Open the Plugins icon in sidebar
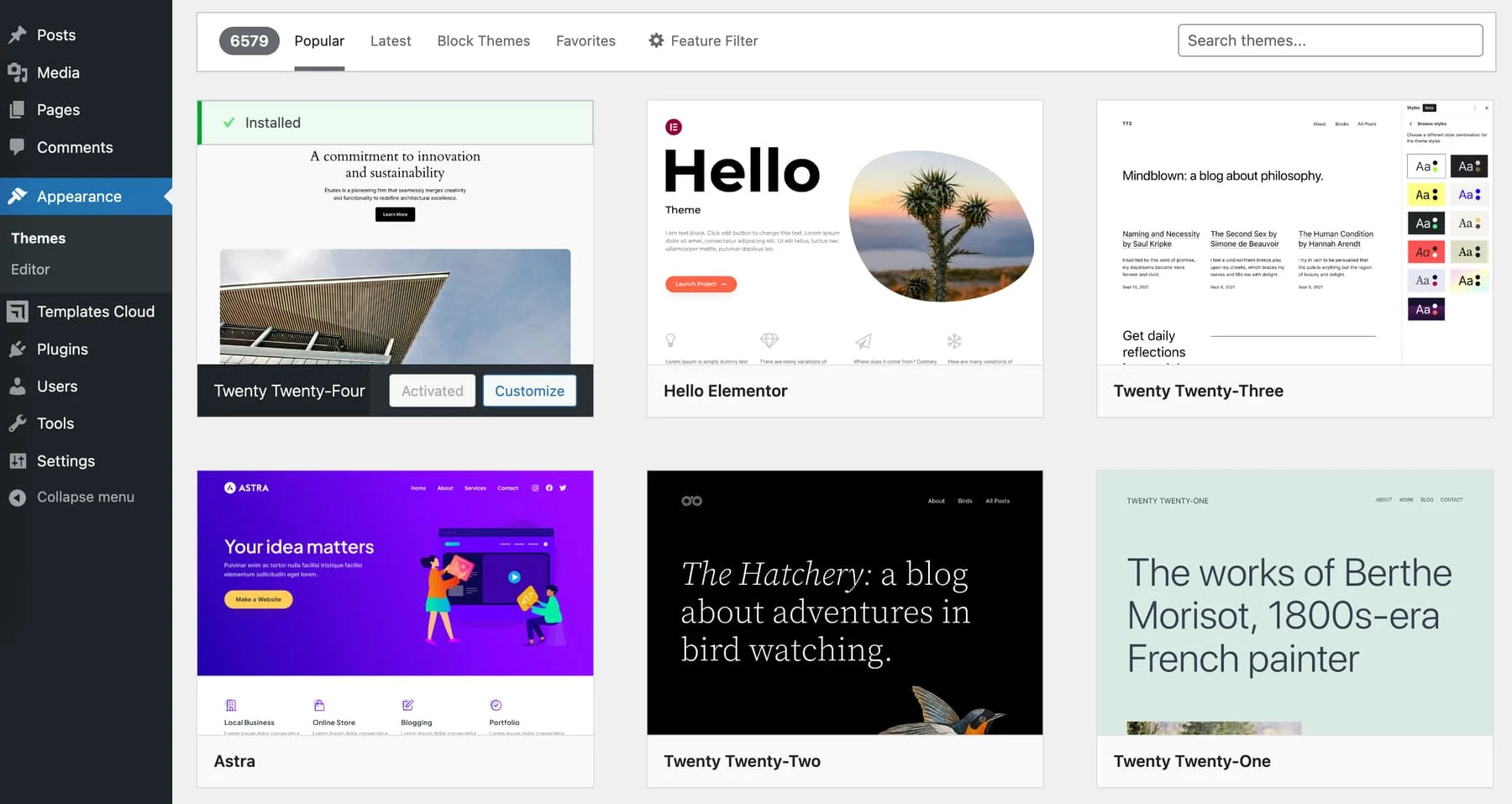 pos(18,349)
